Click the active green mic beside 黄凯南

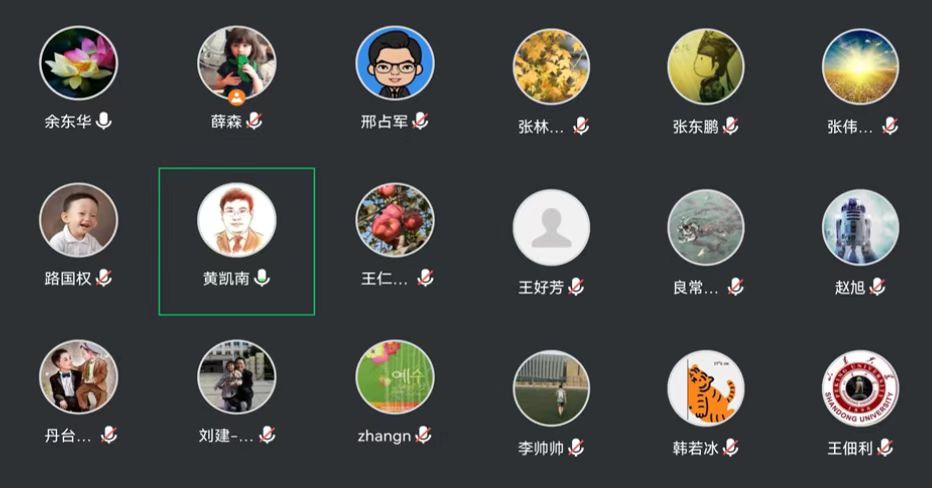262,278
